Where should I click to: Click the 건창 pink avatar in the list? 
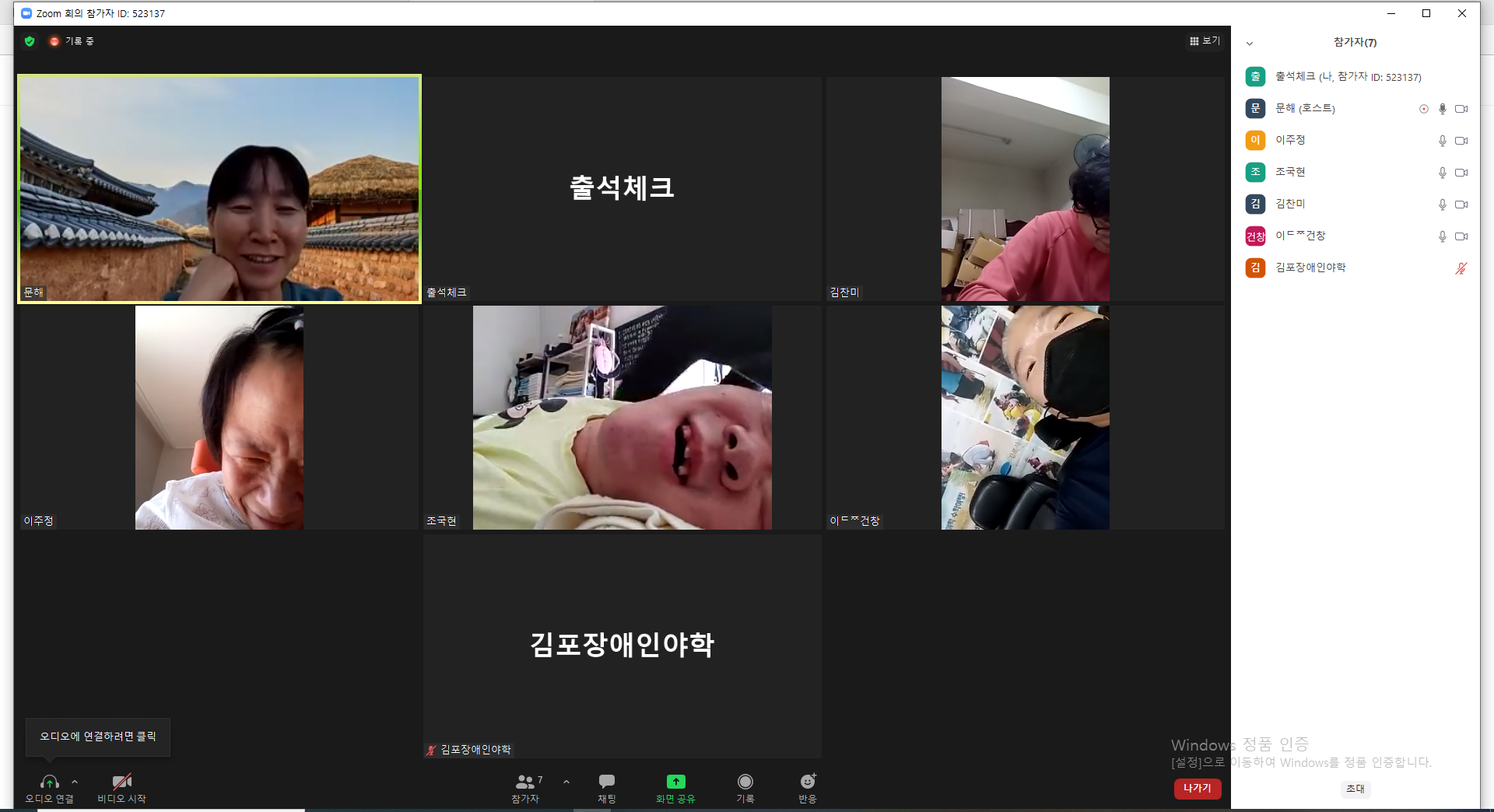click(x=1255, y=236)
